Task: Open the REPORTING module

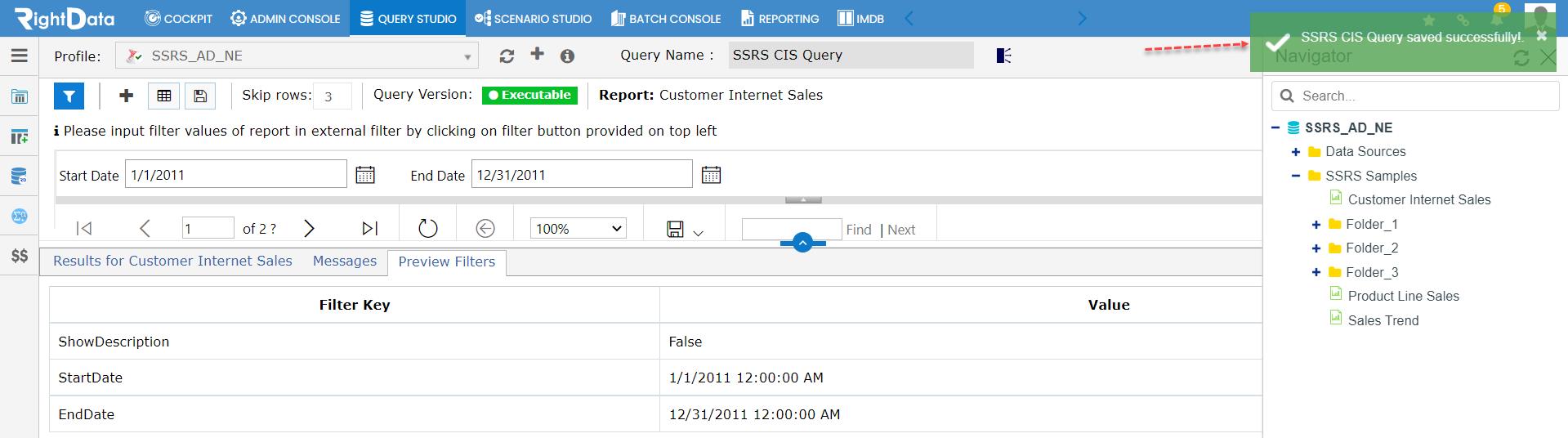Action: click(x=780, y=18)
